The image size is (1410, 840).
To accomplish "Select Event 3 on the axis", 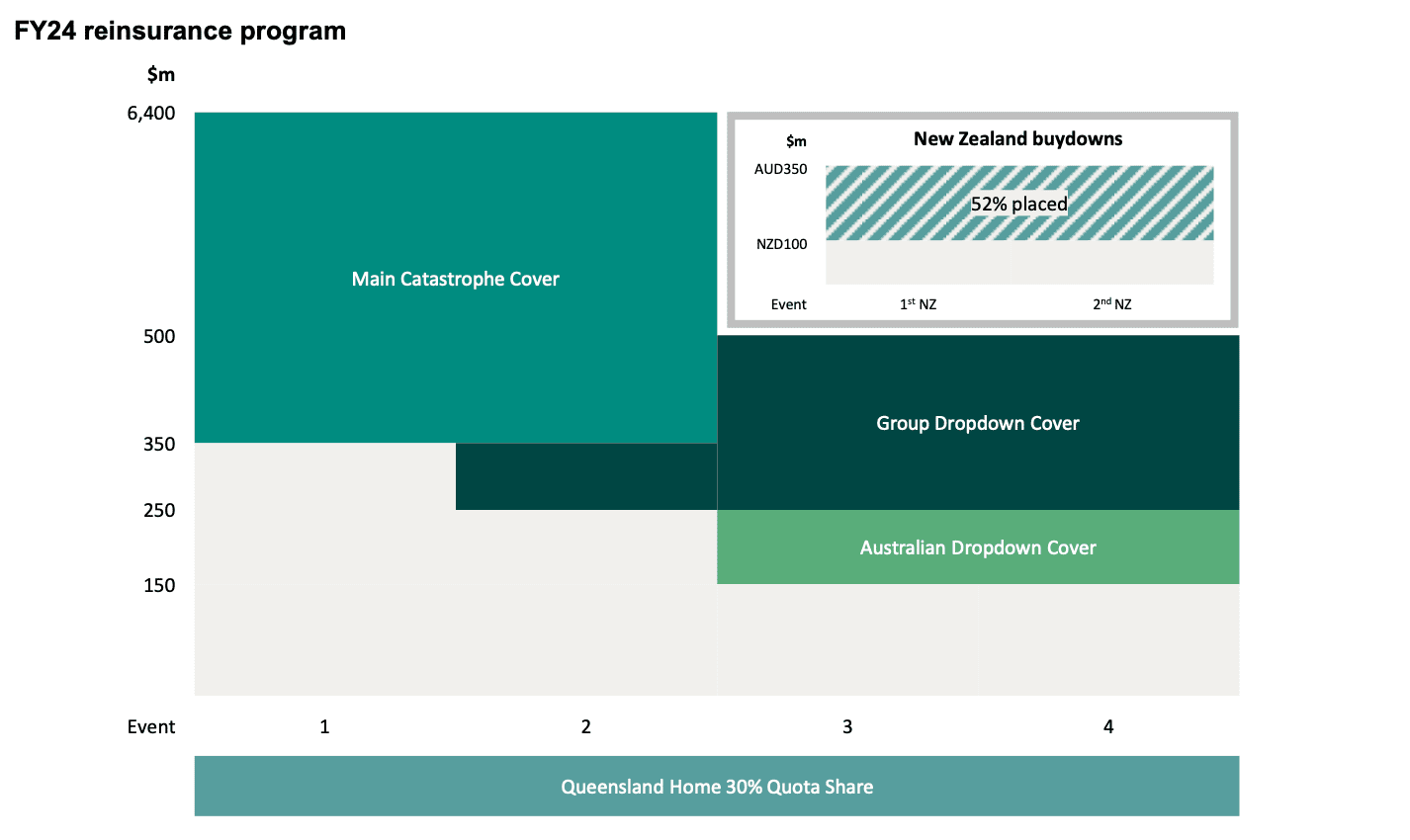I will [x=846, y=726].
